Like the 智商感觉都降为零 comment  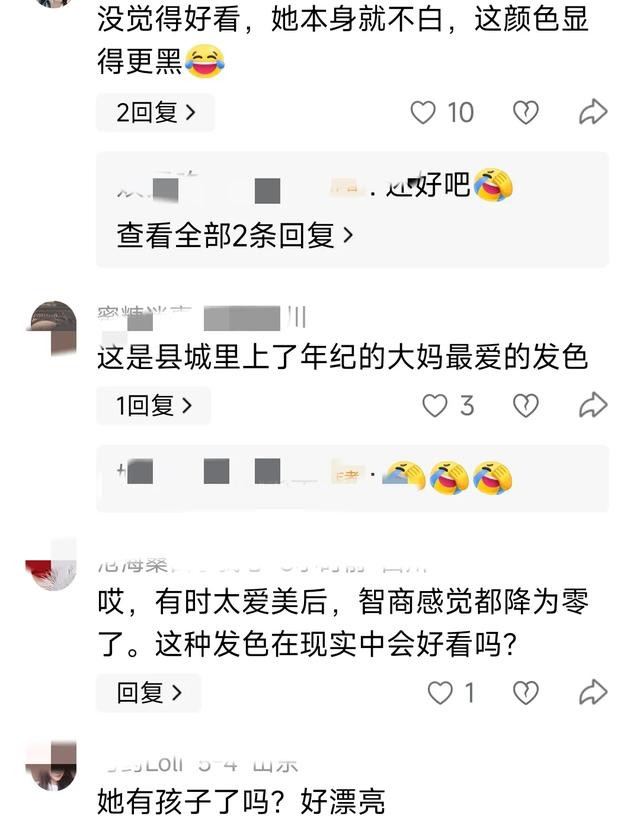coord(440,693)
